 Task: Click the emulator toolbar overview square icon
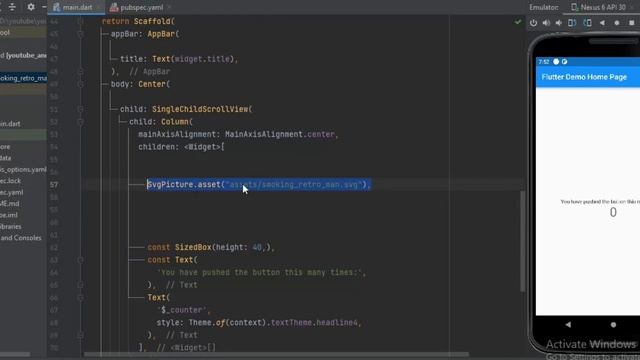(631, 23)
